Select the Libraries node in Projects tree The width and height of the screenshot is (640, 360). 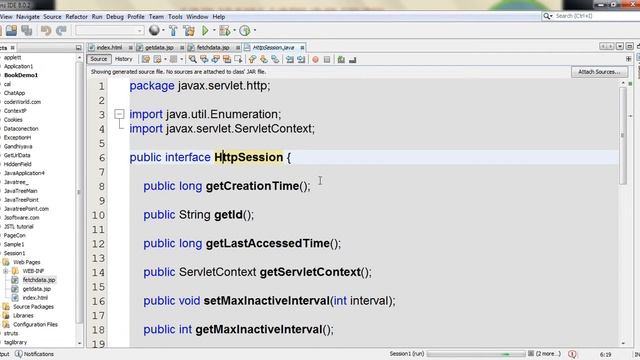point(23,316)
